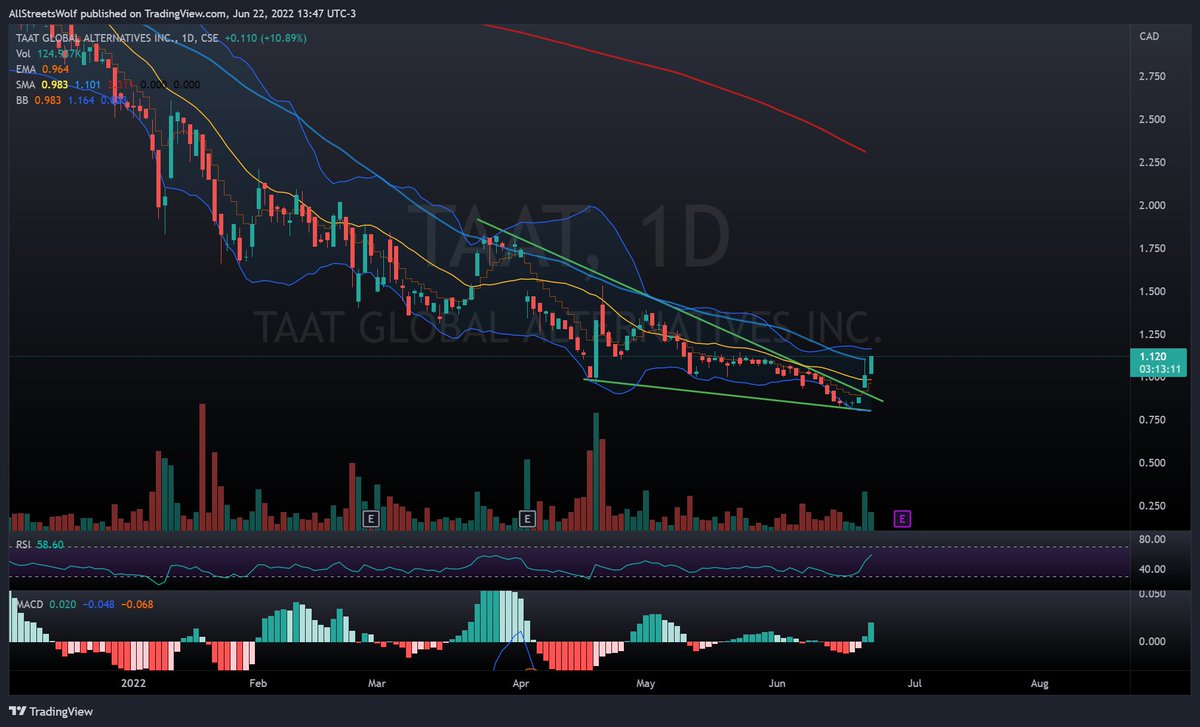The width and height of the screenshot is (1200, 727).
Task: Click the CAD currency label
Action: [x=1148, y=36]
